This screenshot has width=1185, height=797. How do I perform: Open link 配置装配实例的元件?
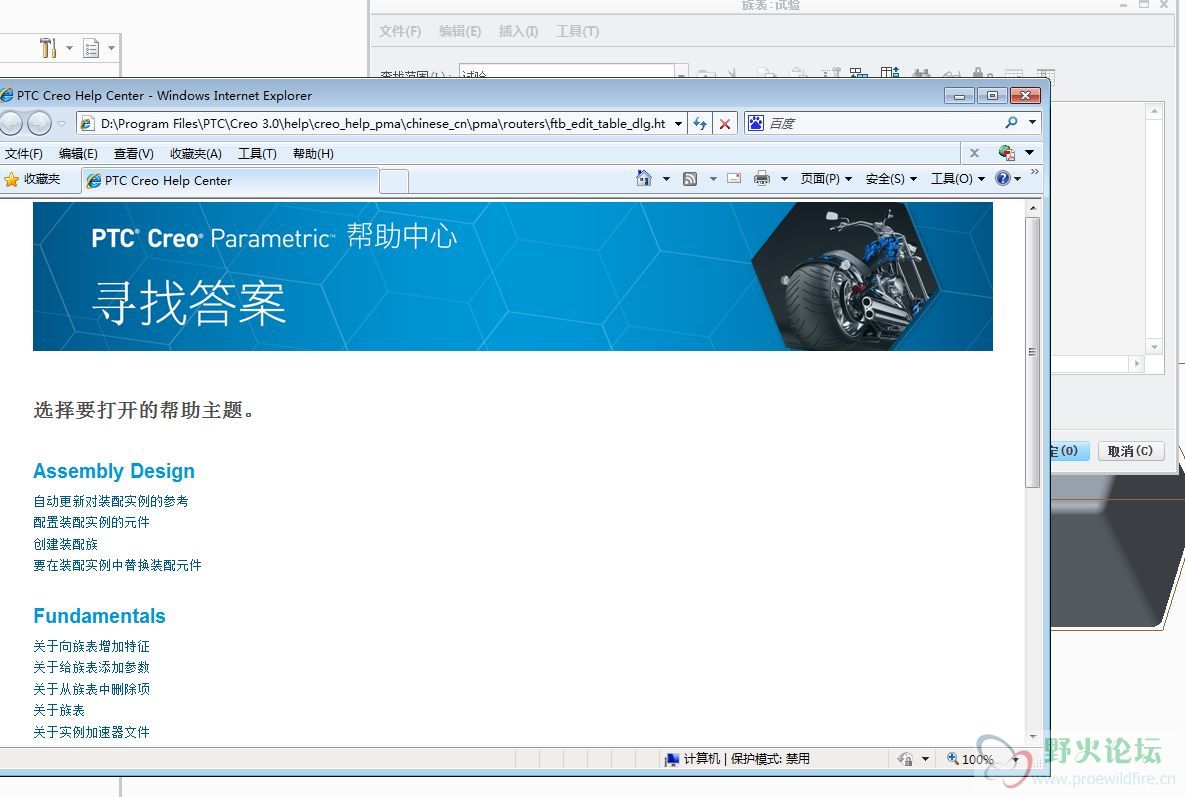91,522
